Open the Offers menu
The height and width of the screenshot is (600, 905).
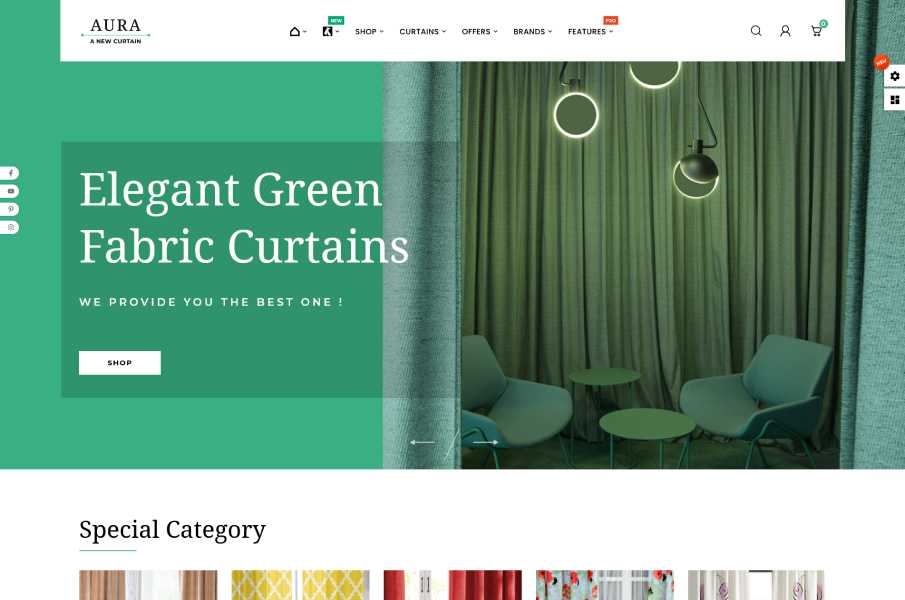[x=479, y=32]
